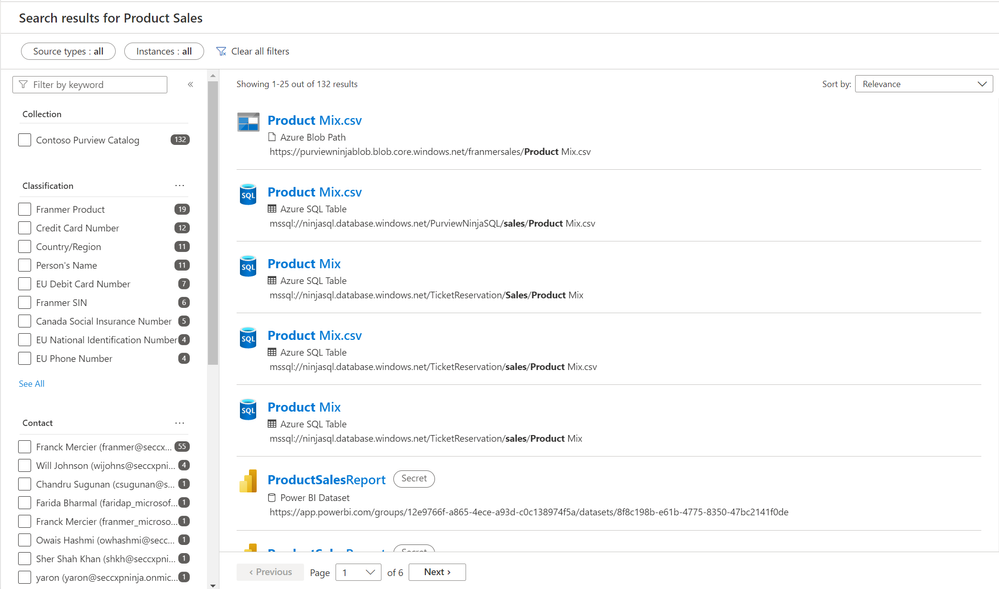Click the table icon under the PurviewNinjaSQL Product Mix.csv title
This screenshot has width=999, height=589.
point(272,209)
